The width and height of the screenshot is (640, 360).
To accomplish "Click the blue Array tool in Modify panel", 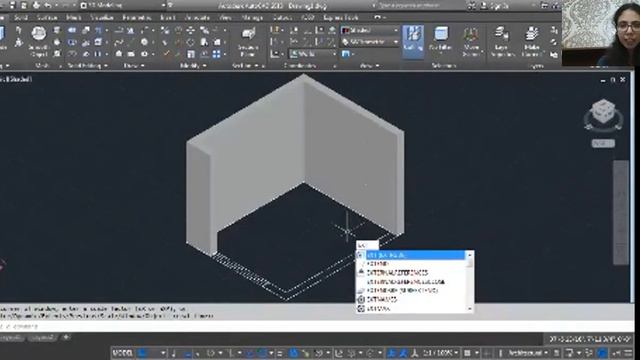I will tap(216, 54).
